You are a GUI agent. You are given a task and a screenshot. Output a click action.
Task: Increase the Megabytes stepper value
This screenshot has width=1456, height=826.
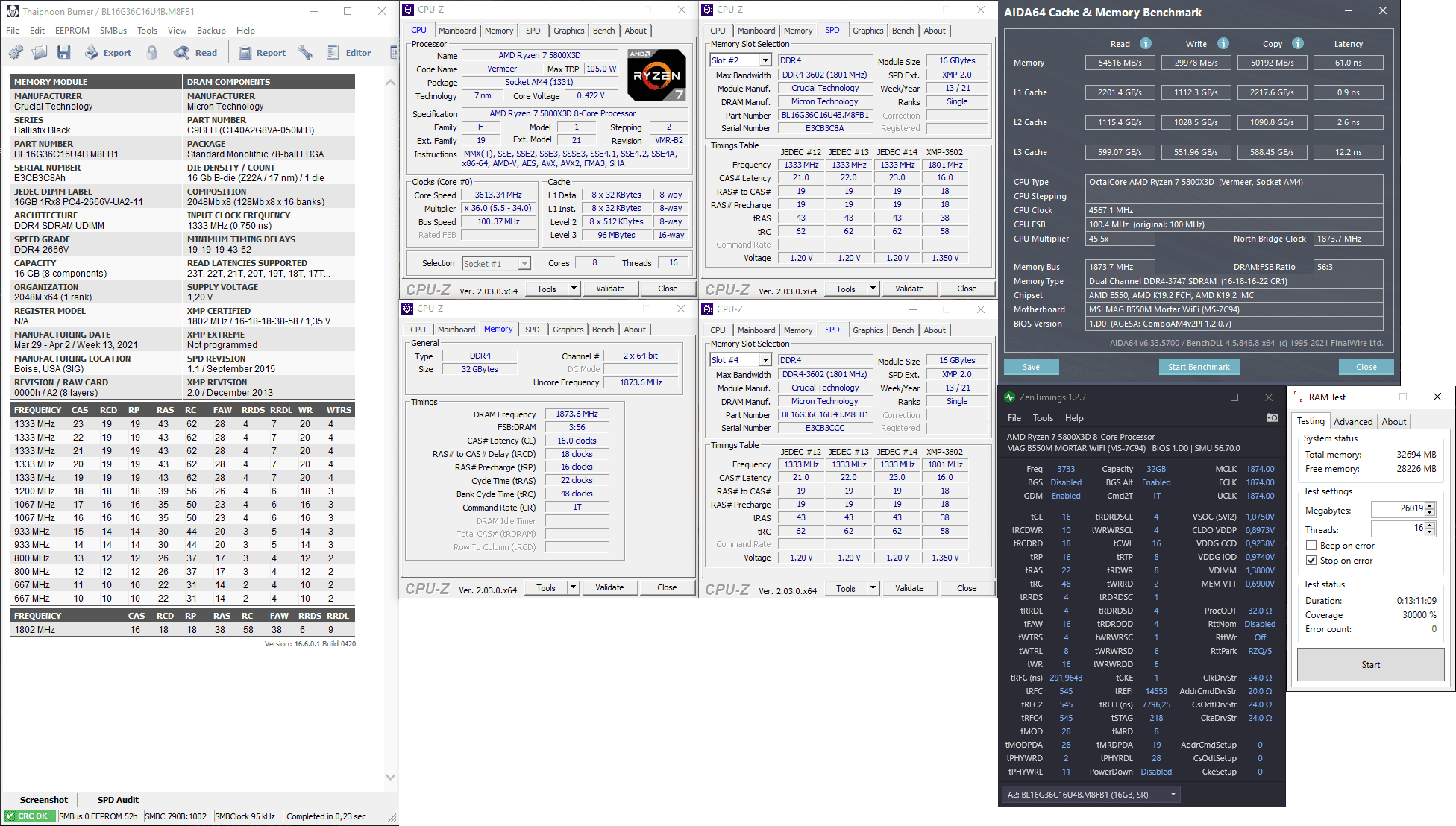point(1430,505)
